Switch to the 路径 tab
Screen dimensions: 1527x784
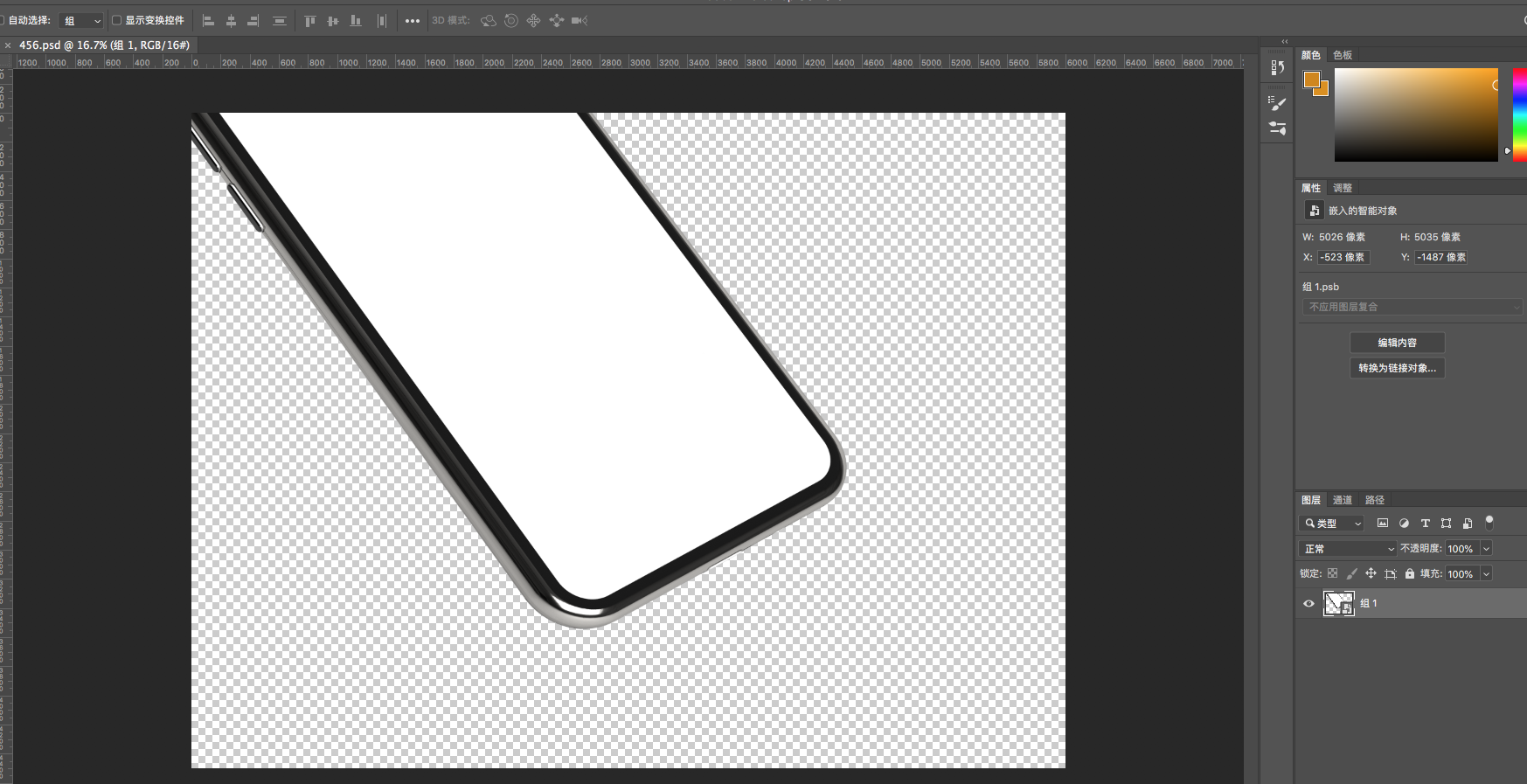pyautogui.click(x=1375, y=500)
